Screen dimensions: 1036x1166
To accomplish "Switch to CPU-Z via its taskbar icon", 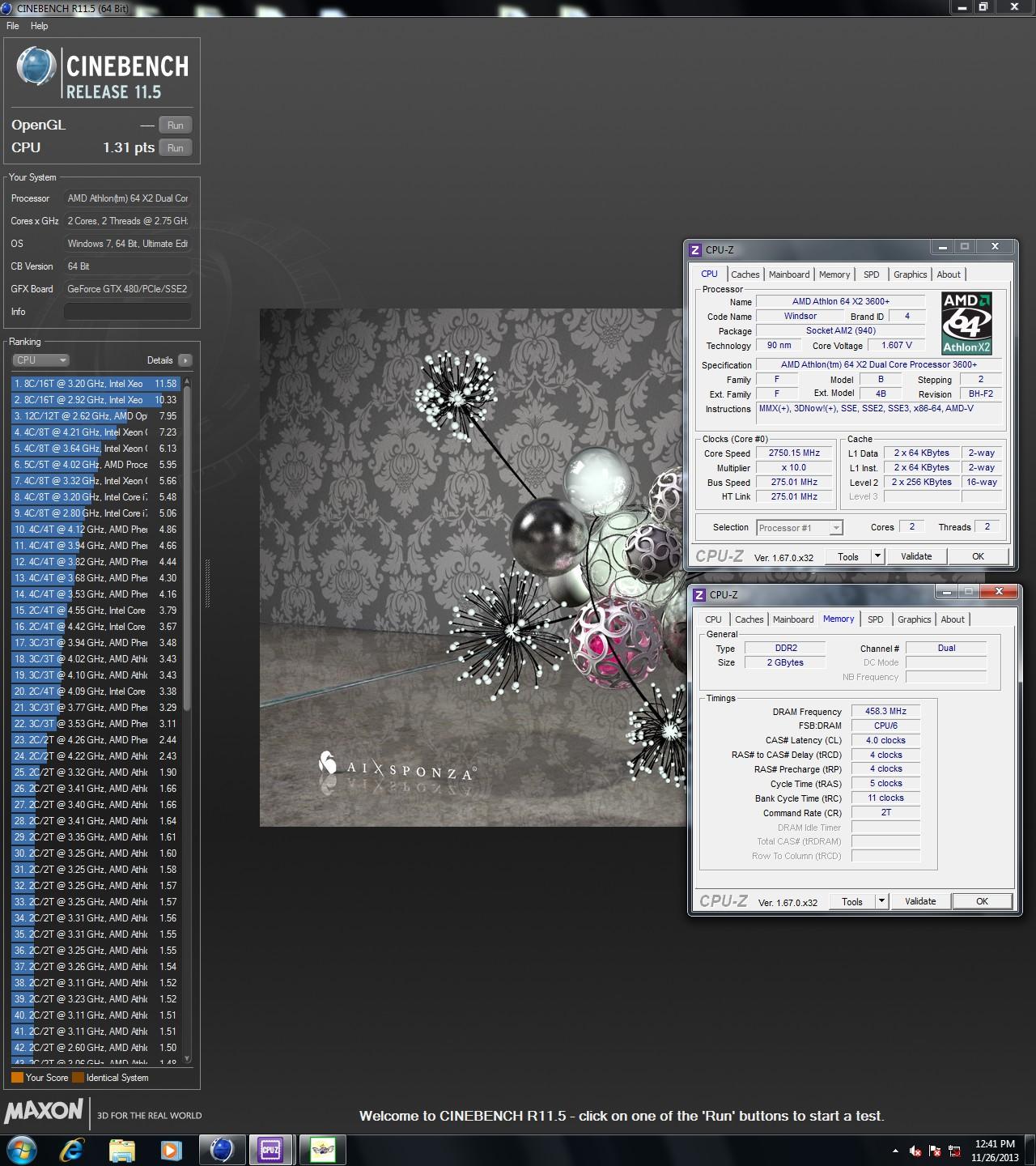I will (270, 1150).
